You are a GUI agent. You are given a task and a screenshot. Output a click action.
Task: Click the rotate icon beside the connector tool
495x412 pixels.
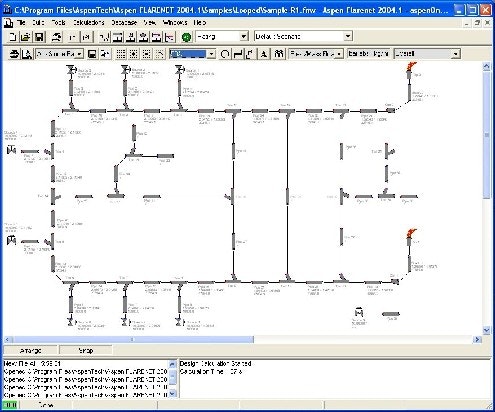tap(250, 54)
